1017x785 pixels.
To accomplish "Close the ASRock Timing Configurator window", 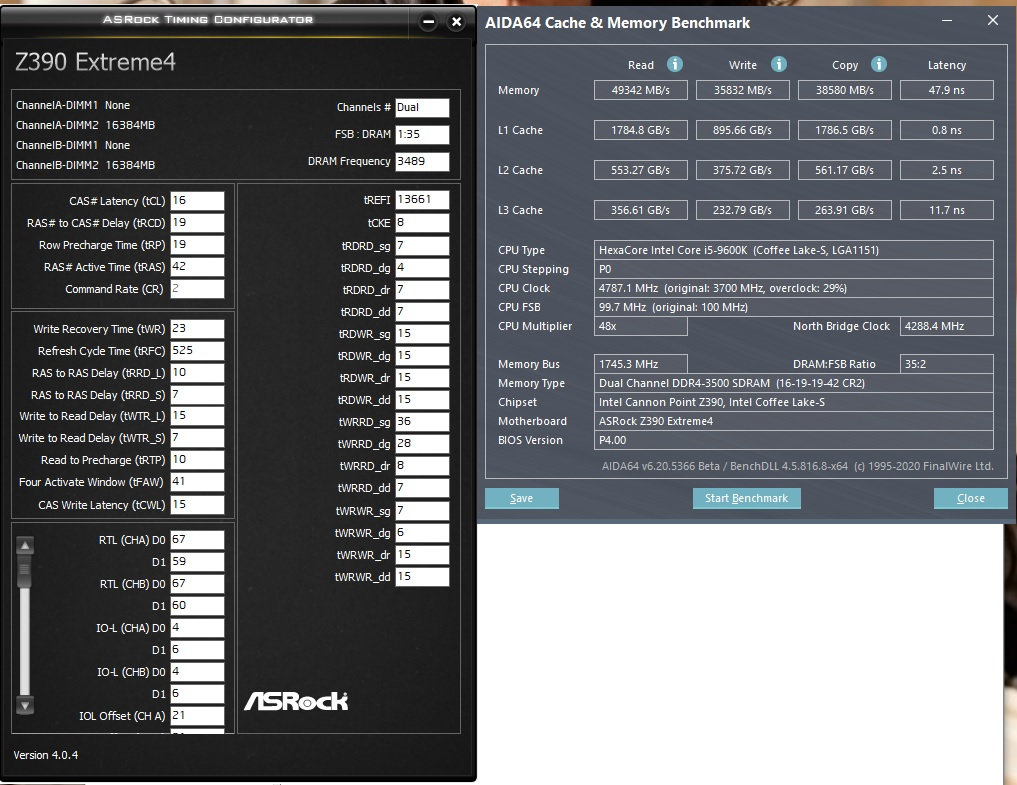I will point(457,22).
